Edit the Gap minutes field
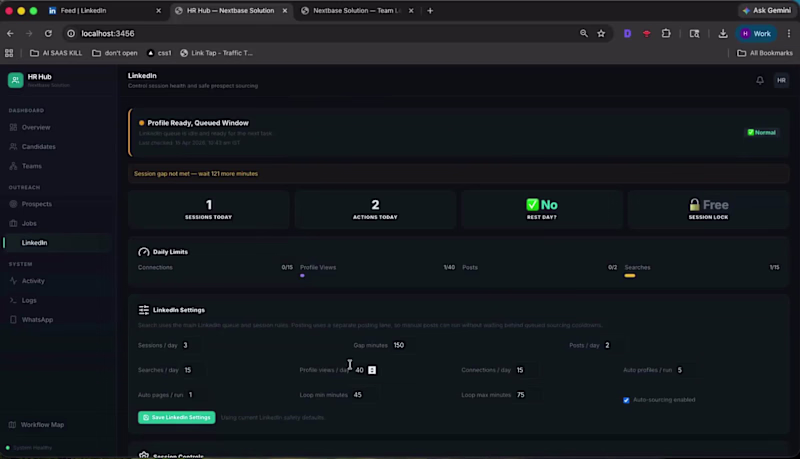Viewport: 800px width, 459px height. click(403, 345)
